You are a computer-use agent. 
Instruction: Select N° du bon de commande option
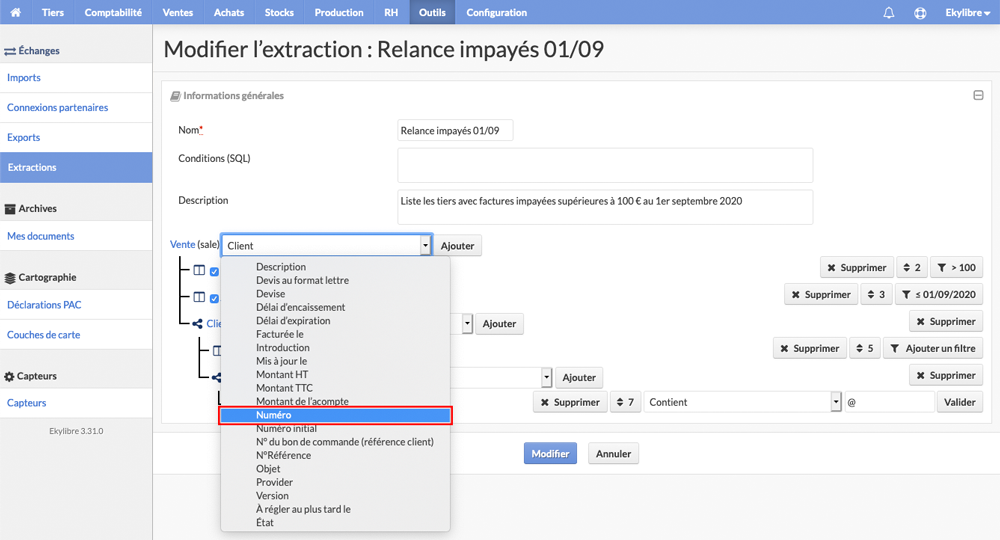344,442
